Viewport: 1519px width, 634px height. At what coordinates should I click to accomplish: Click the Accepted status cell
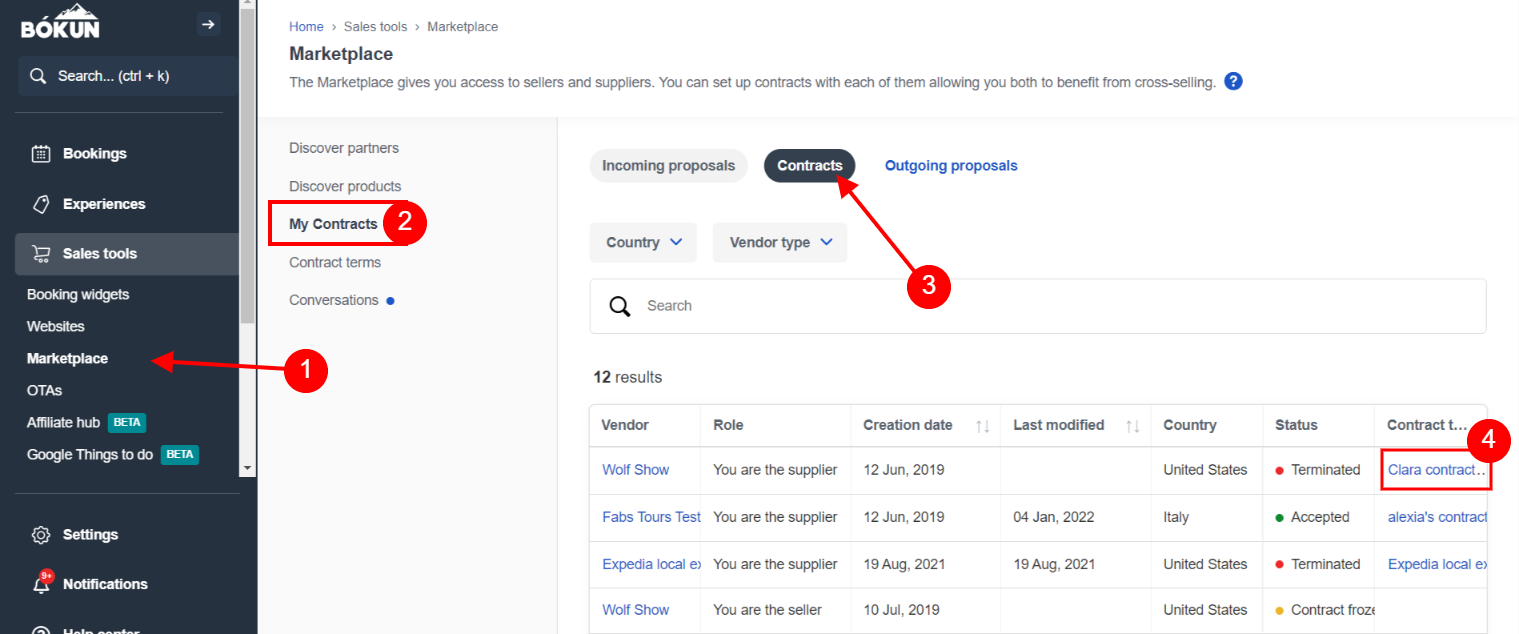click(1319, 517)
